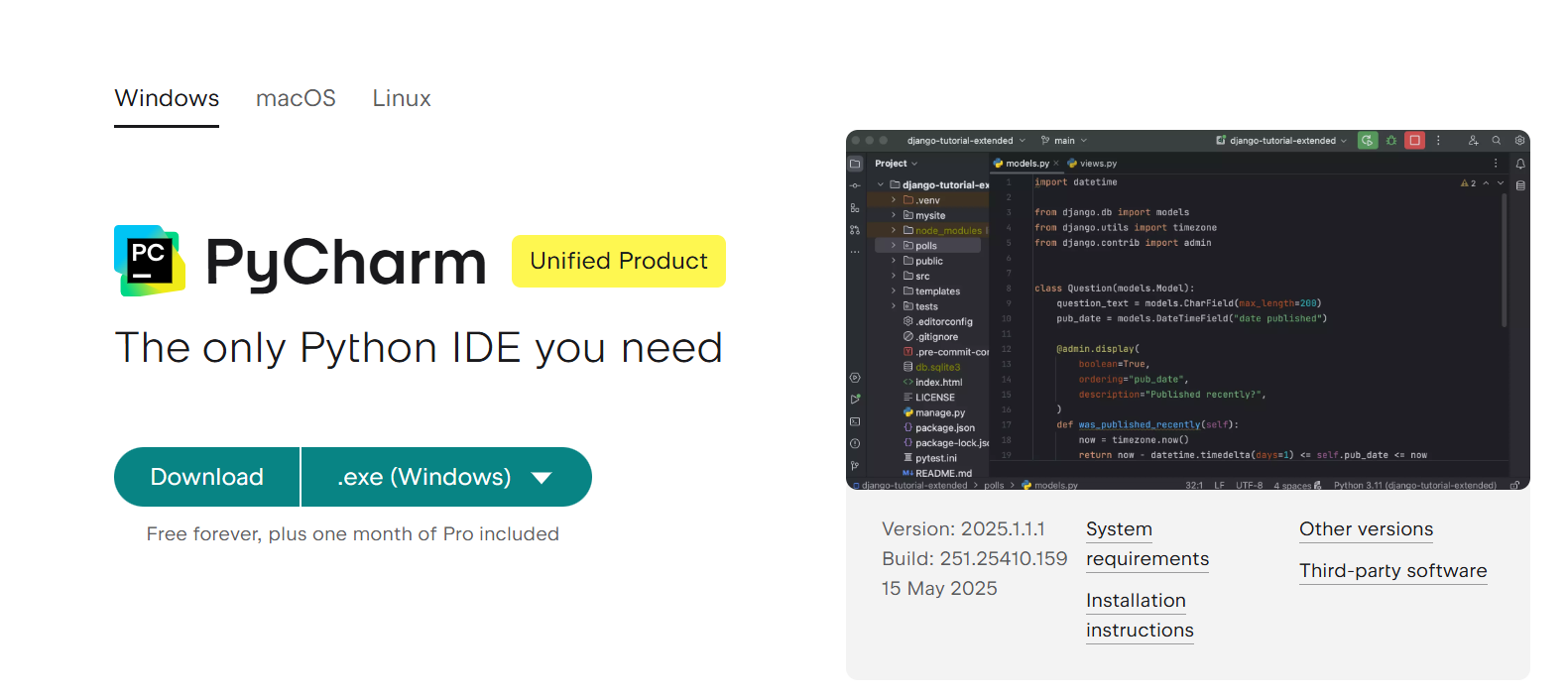Click the green Rerun button in IDE toolbar

click(x=1368, y=141)
